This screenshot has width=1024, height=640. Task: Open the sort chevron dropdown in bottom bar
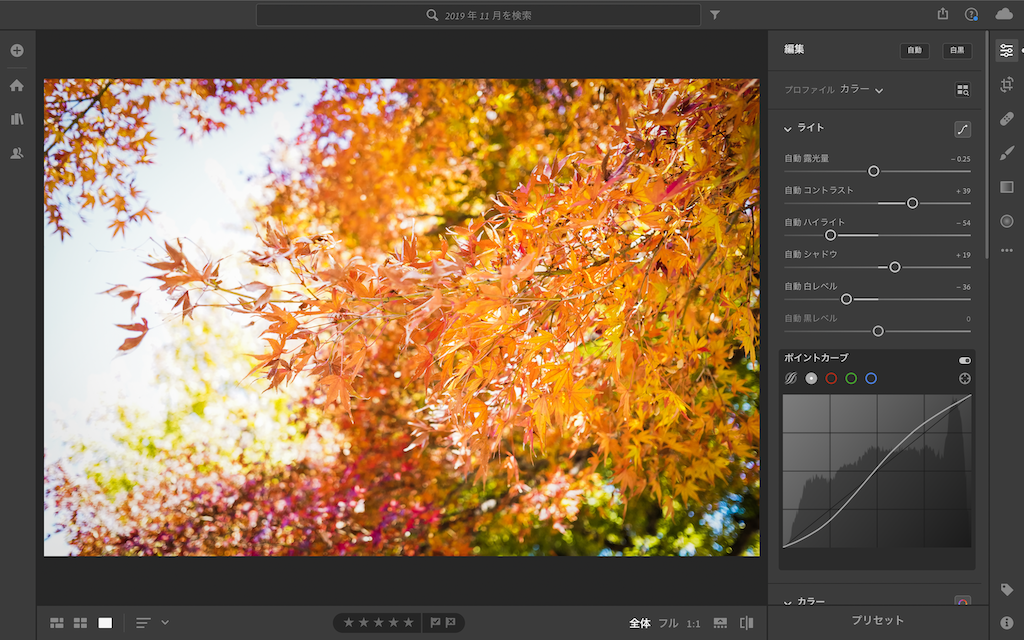(x=165, y=623)
